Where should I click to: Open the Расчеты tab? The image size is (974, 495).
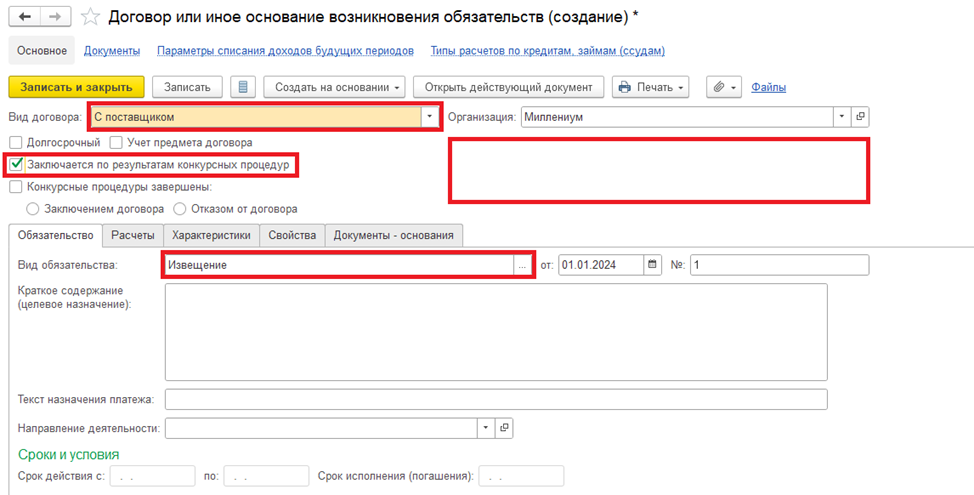point(133,235)
